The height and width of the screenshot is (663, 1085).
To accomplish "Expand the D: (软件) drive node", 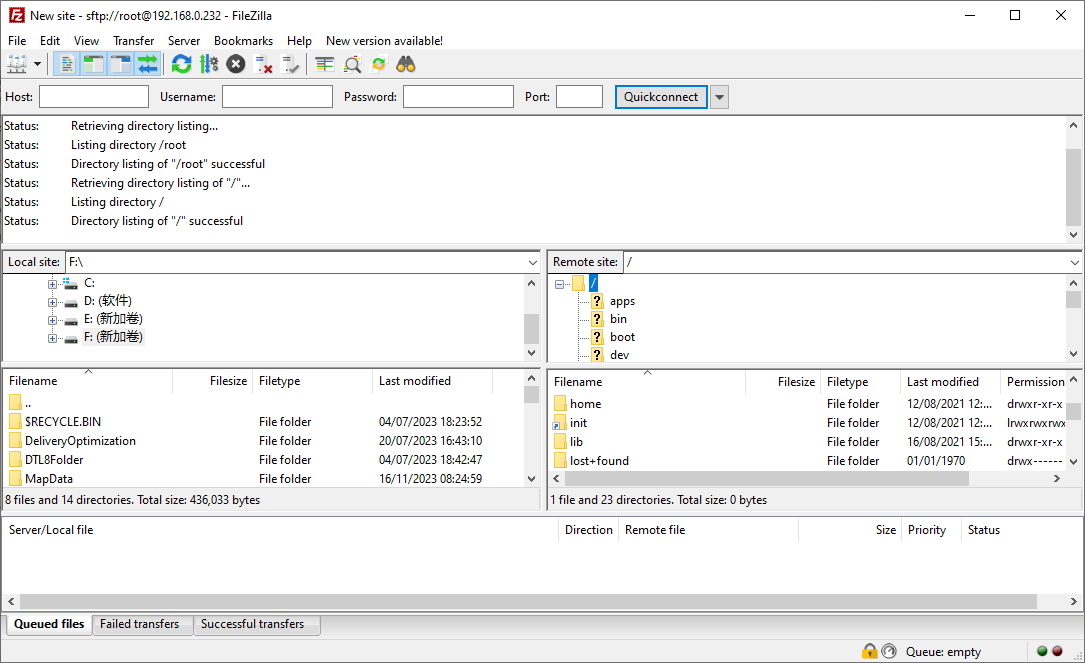I will tap(53, 302).
